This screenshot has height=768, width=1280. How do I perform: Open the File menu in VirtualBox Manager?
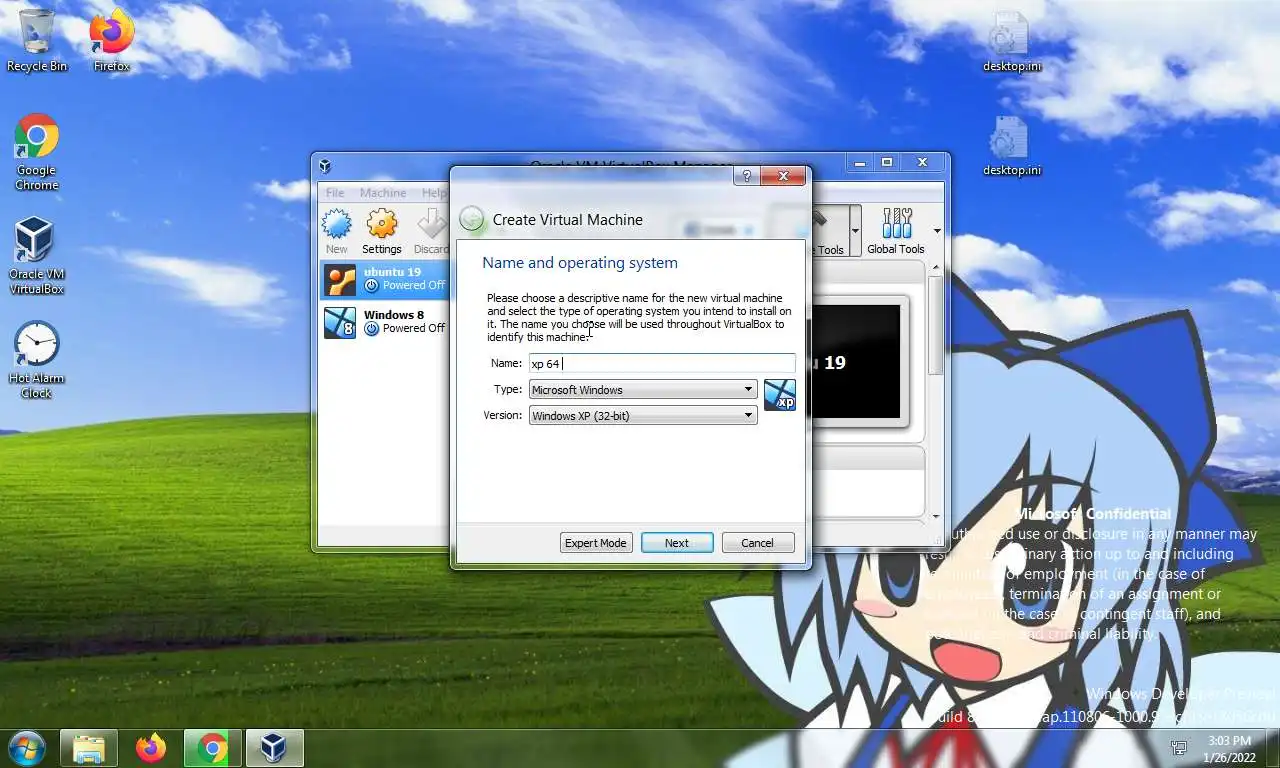(335, 193)
